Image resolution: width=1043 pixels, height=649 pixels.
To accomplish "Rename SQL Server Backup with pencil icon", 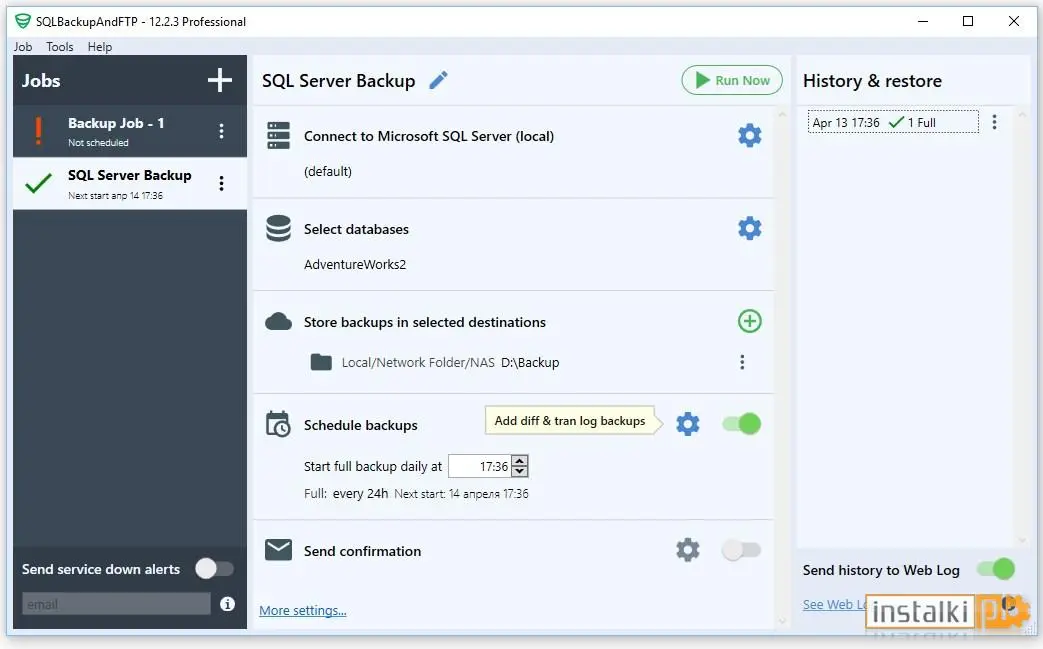I will click(x=438, y=80).
